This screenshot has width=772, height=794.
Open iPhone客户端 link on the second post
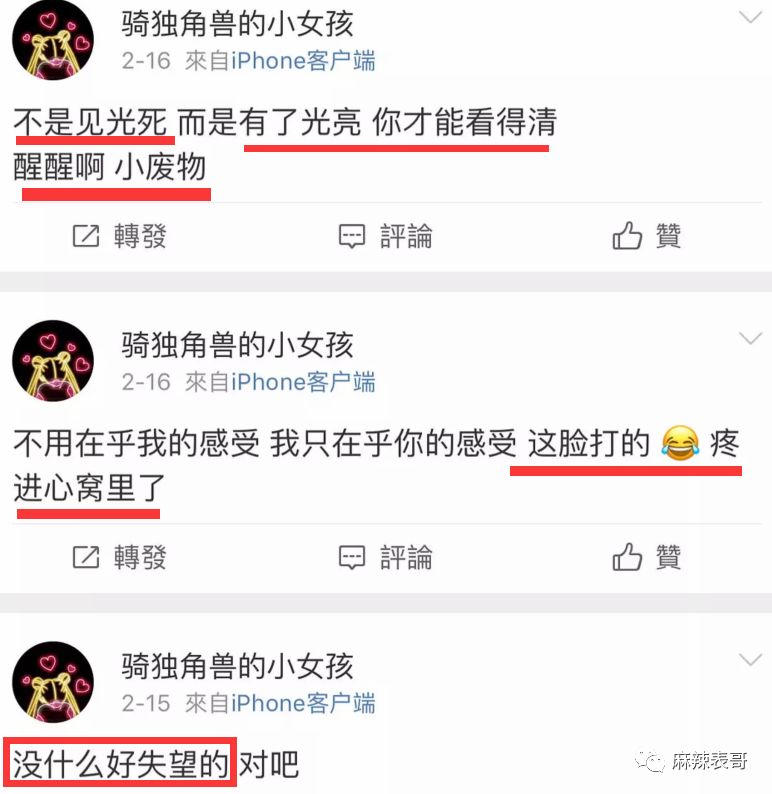(303, 382)
